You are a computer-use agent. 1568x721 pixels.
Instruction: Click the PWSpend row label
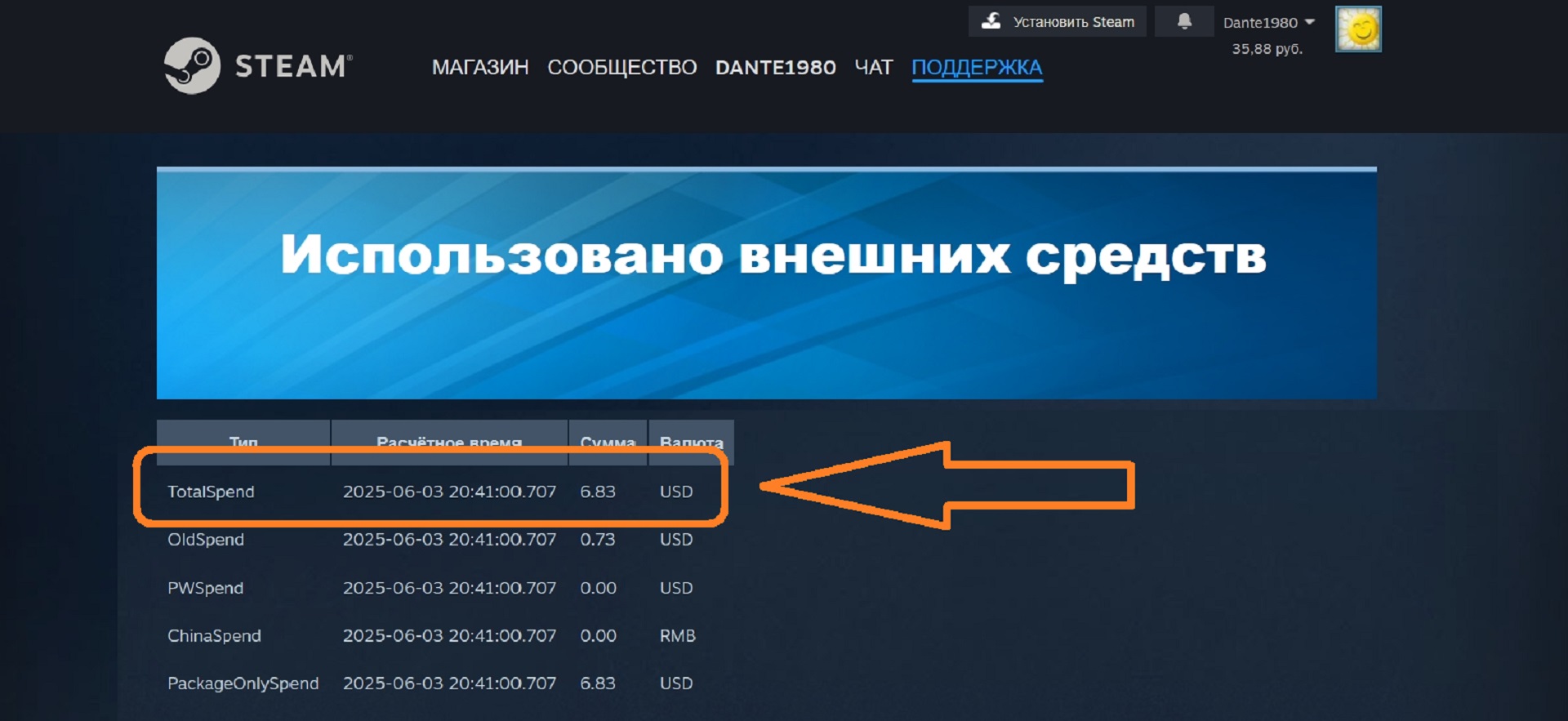[206, 588]
